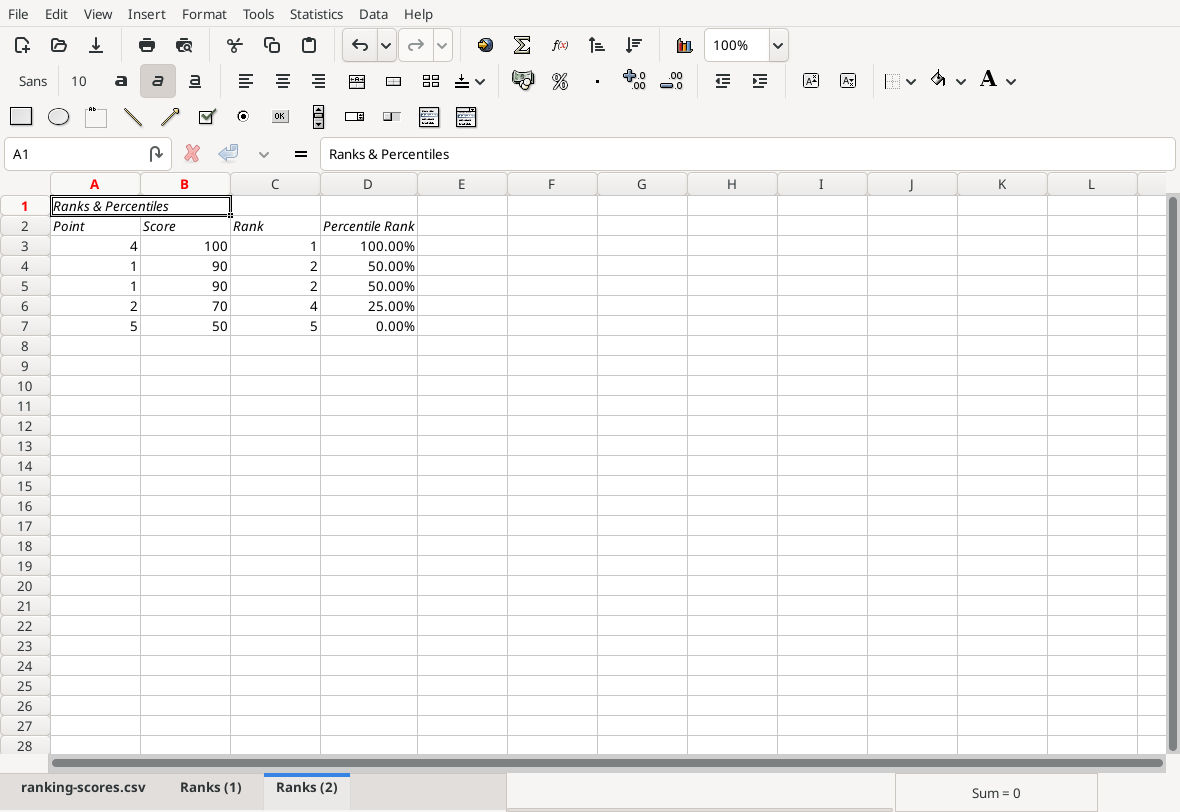Viewport: 1180px width, 812px height.
Task: Click the Sum = 0 status indicator
Action: 996,793
